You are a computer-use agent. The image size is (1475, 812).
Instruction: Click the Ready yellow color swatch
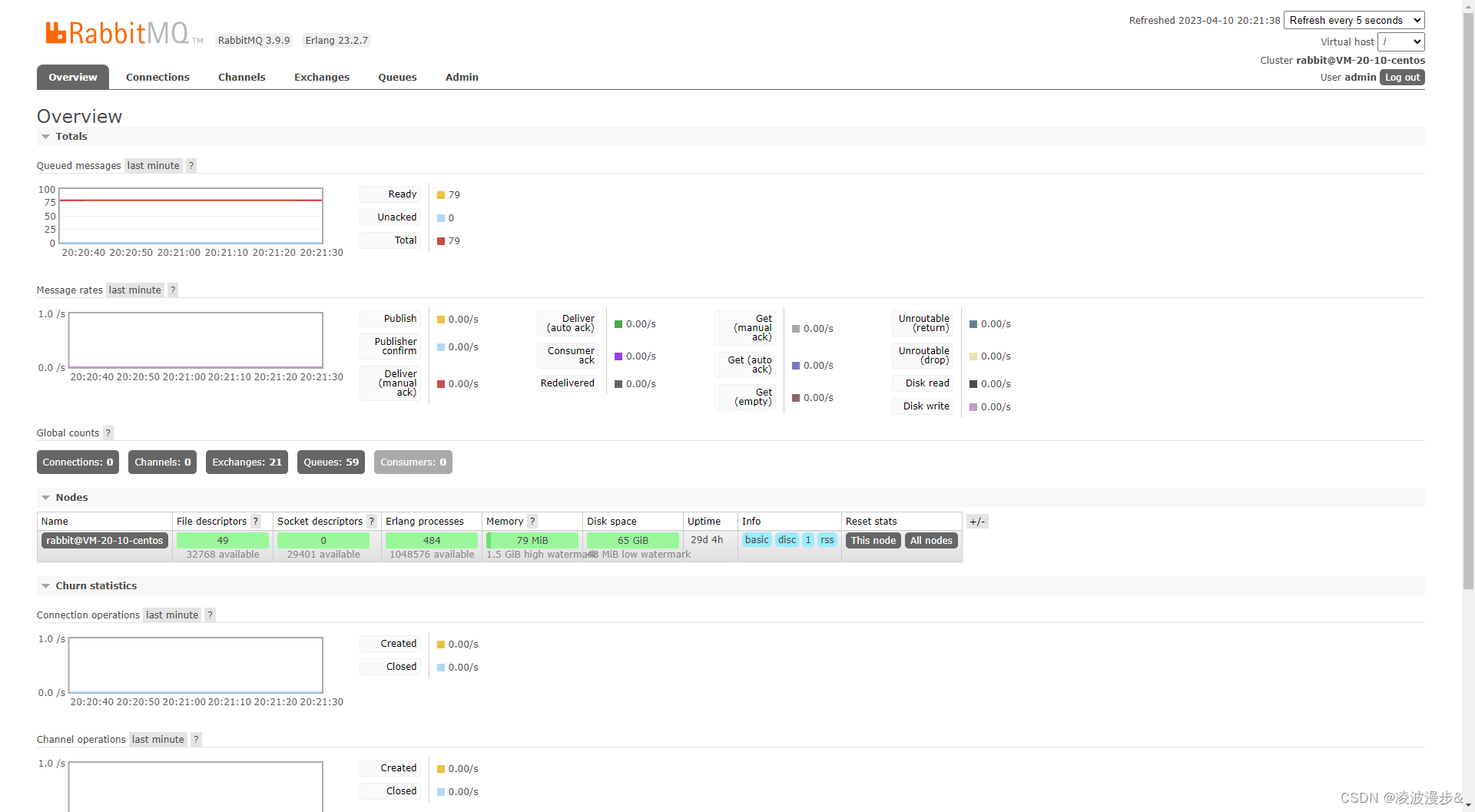441,195
